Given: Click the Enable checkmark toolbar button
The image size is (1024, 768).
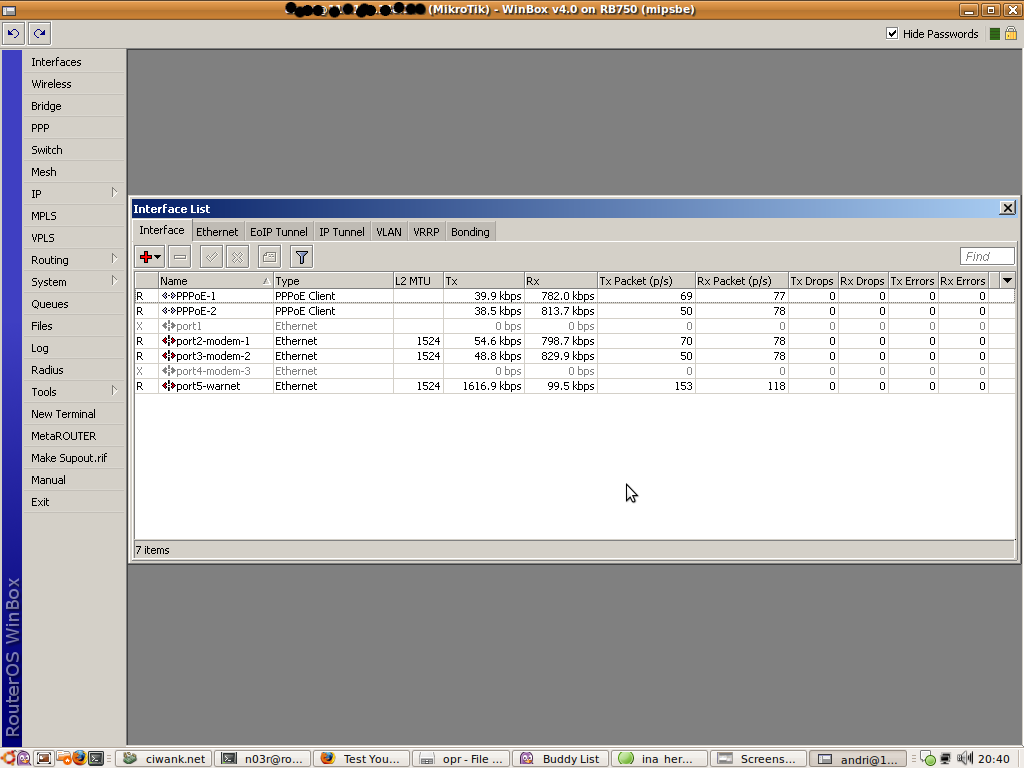Looking at the screenshot, I should [211, 257].
